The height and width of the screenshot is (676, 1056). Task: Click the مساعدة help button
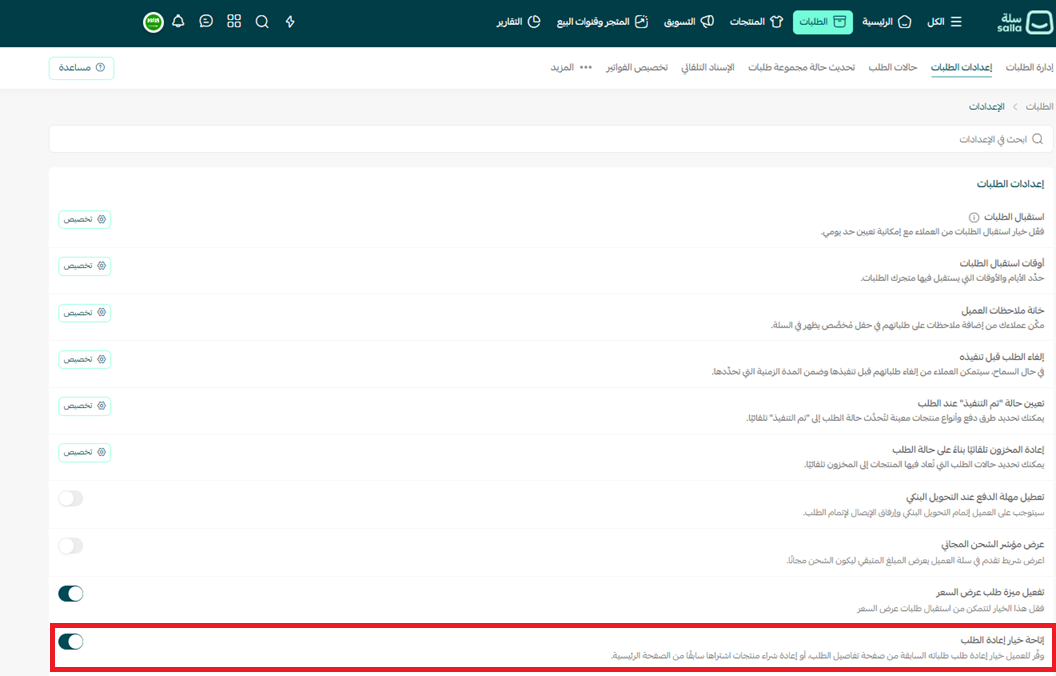[x=81, y=68]
